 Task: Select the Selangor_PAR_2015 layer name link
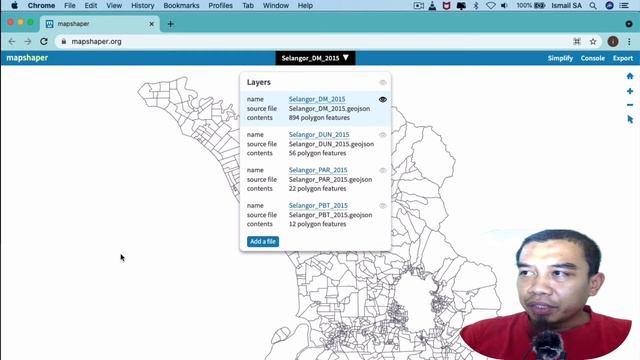318,170
